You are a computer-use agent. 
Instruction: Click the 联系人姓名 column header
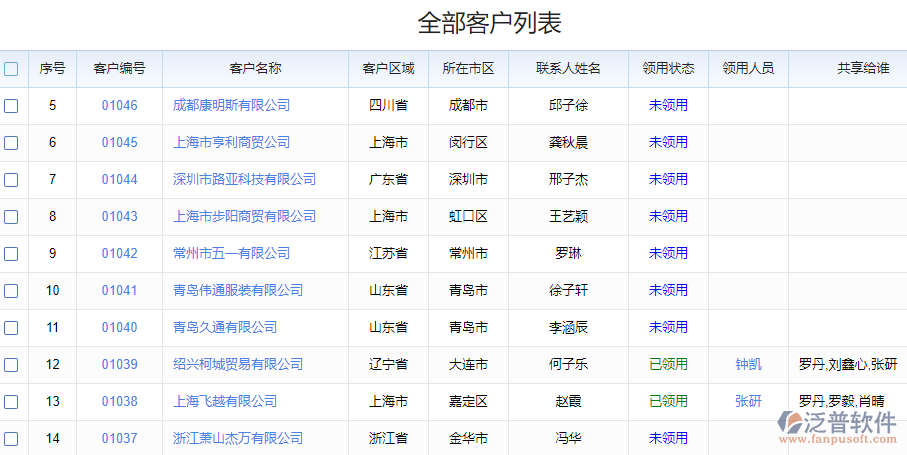(568, 69)
